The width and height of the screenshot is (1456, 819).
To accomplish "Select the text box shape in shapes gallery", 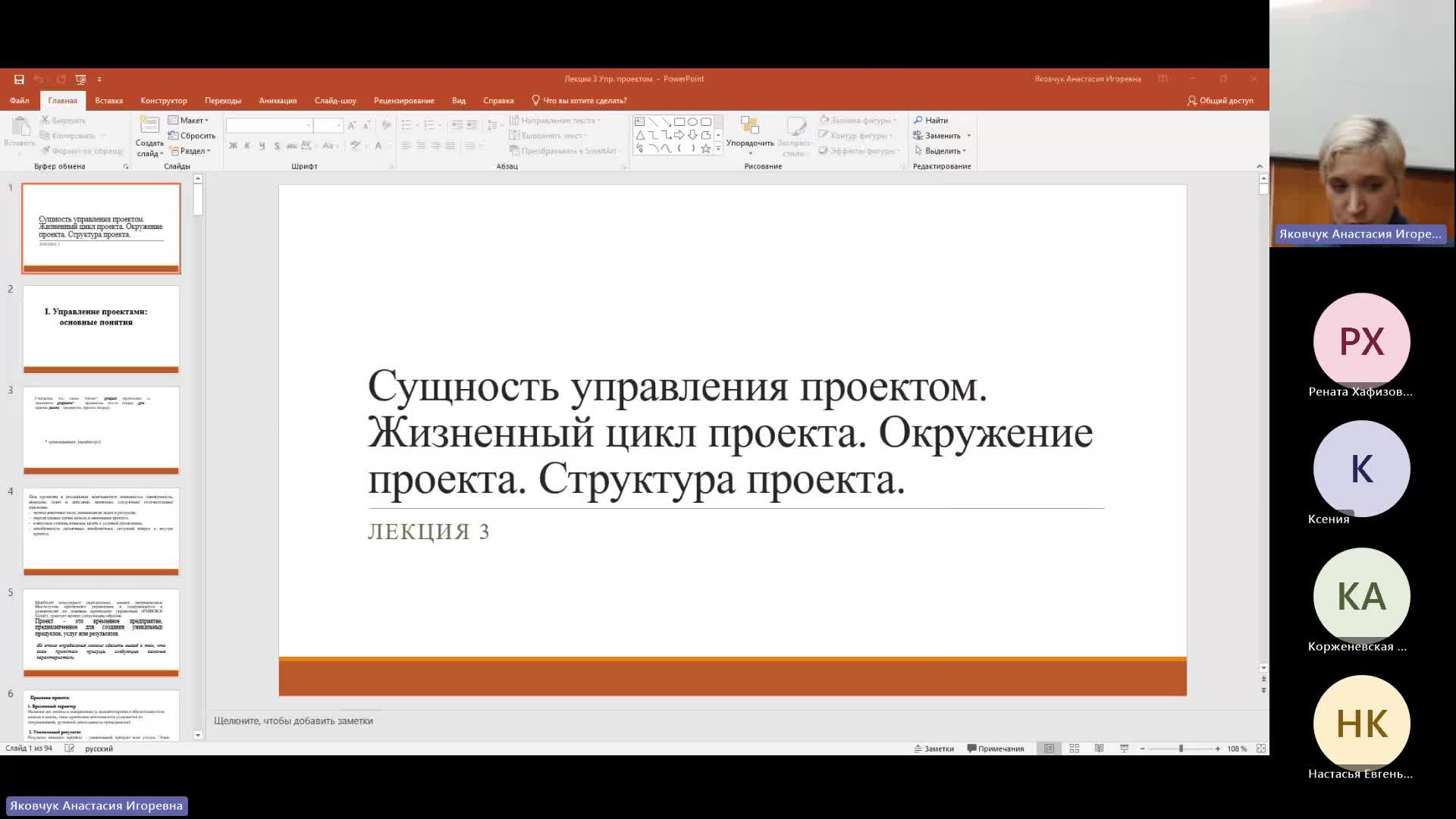I will [639, 121].
